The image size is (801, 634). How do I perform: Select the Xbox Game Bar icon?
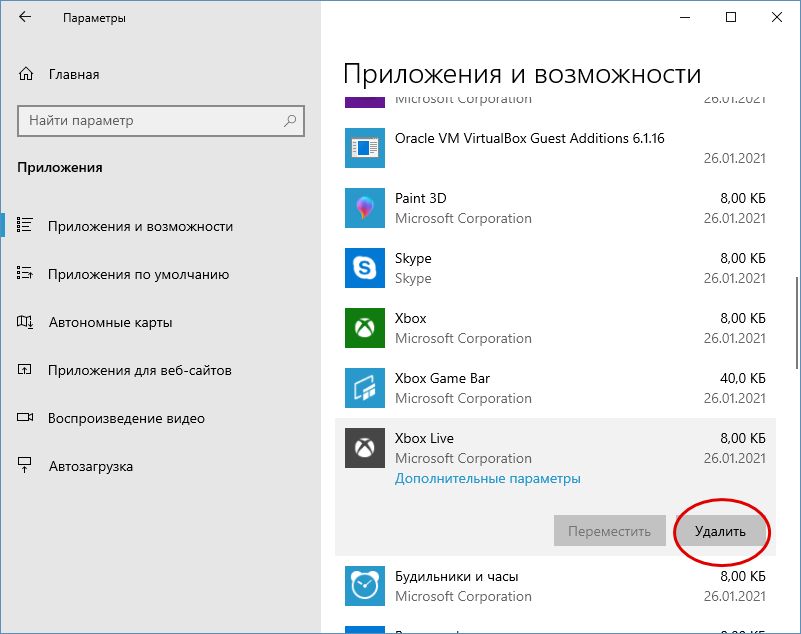364,388
